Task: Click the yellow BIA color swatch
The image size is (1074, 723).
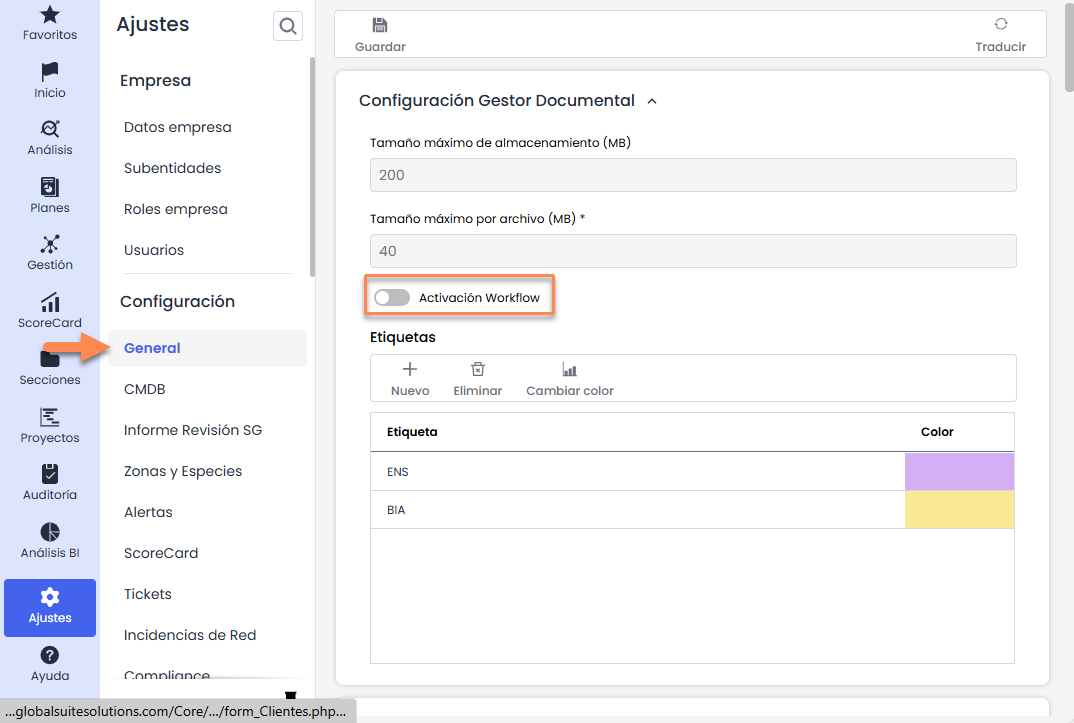Action: click(x=959, y=510)
